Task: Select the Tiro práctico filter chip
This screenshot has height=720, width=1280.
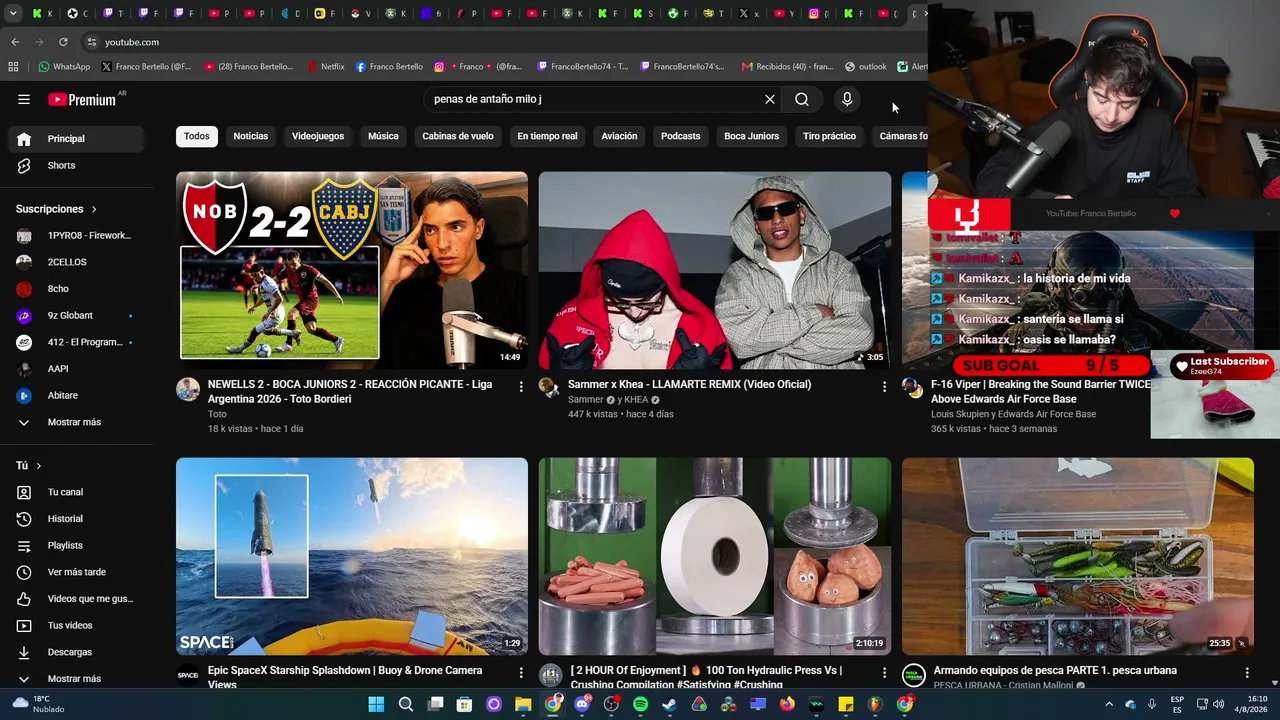Action: pos(829,136)
